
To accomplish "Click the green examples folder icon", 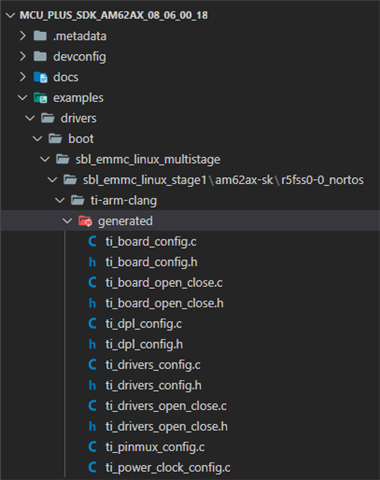I will 40,98.
